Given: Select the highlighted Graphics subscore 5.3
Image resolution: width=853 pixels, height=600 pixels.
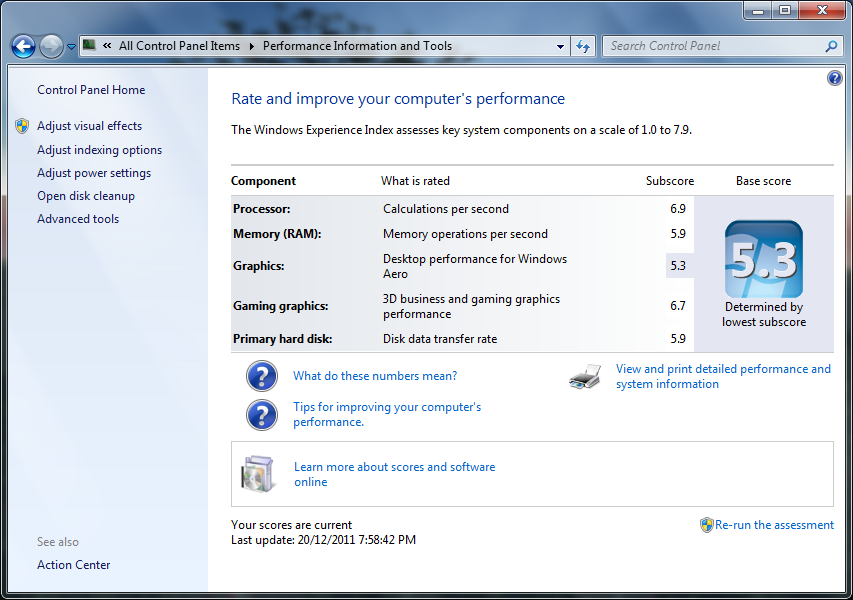Looking at the screenshot, I should [x=679, y=266].
